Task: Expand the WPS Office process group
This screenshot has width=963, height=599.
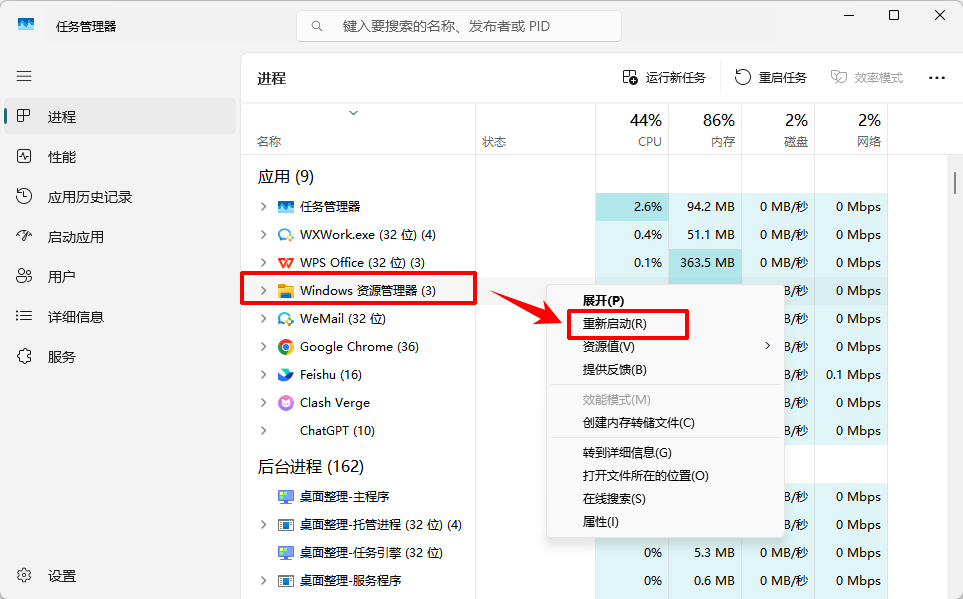Action: click(x=263, y=262)
